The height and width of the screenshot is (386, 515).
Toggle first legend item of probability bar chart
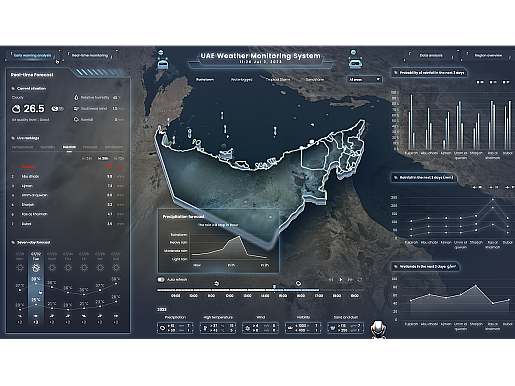pyautogui.click(x=480, y=82)
